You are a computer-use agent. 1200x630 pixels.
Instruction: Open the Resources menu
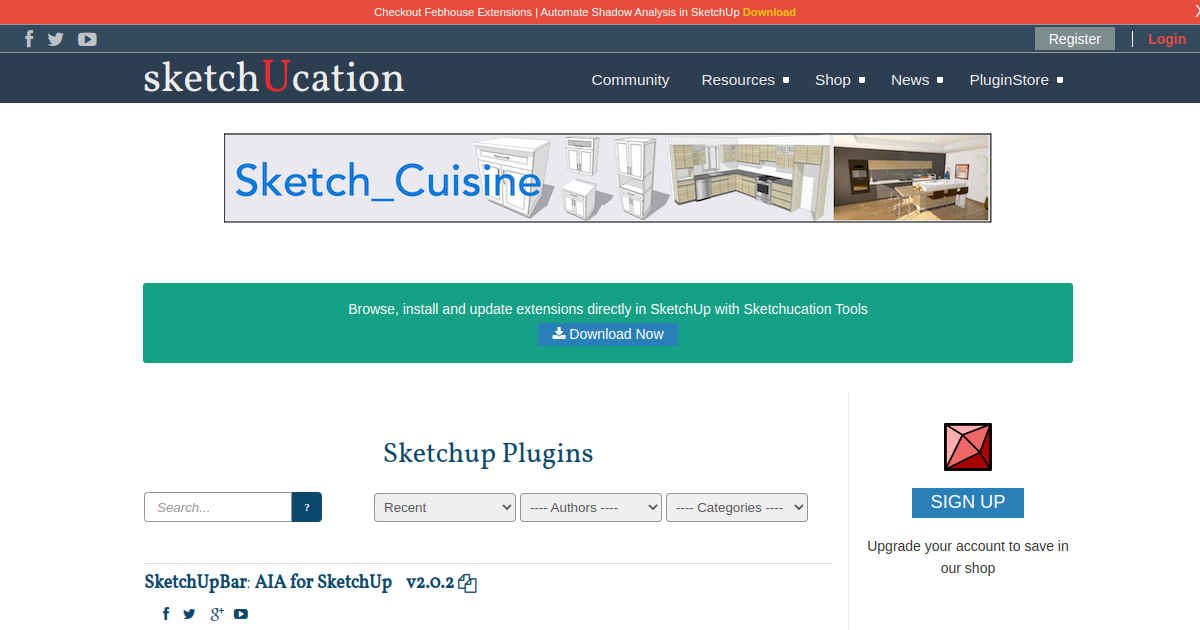click(745, 80)
